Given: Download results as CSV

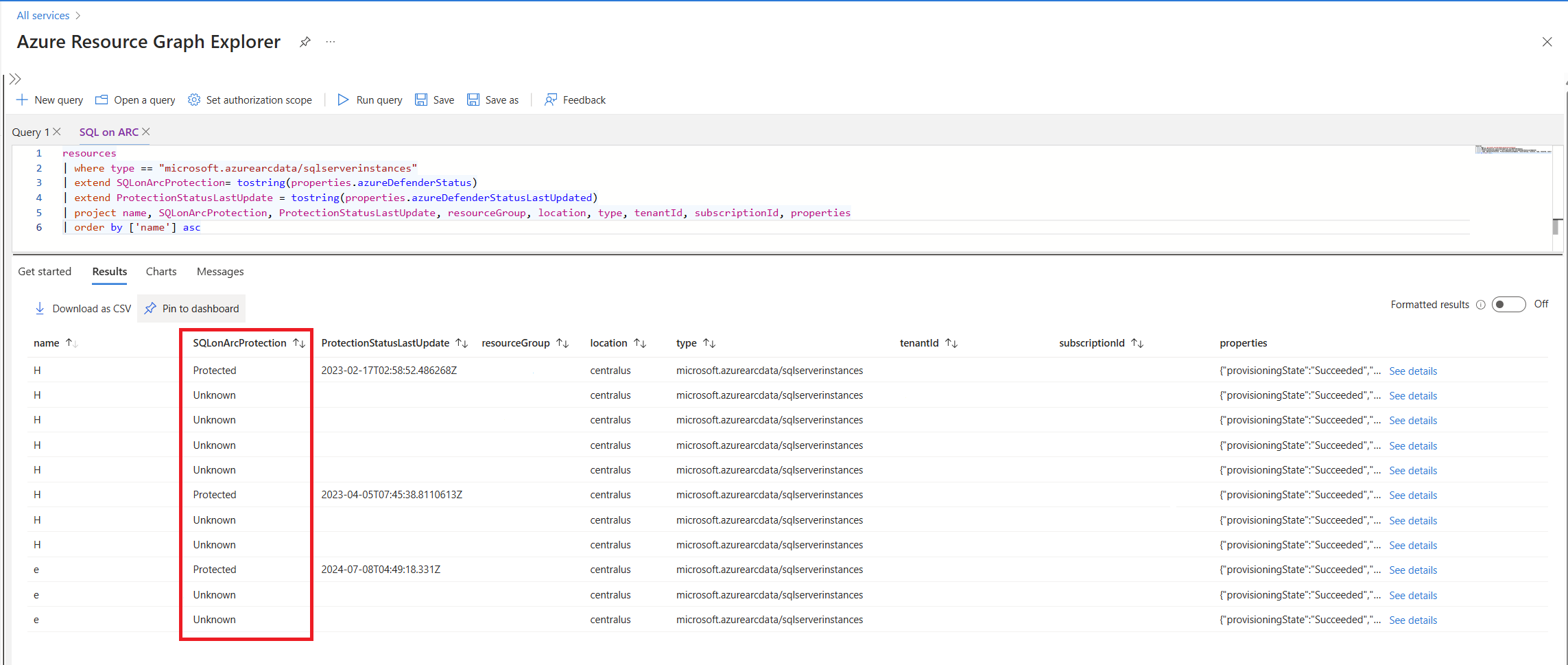Looking at the screenshot, I should coord(83,309).
